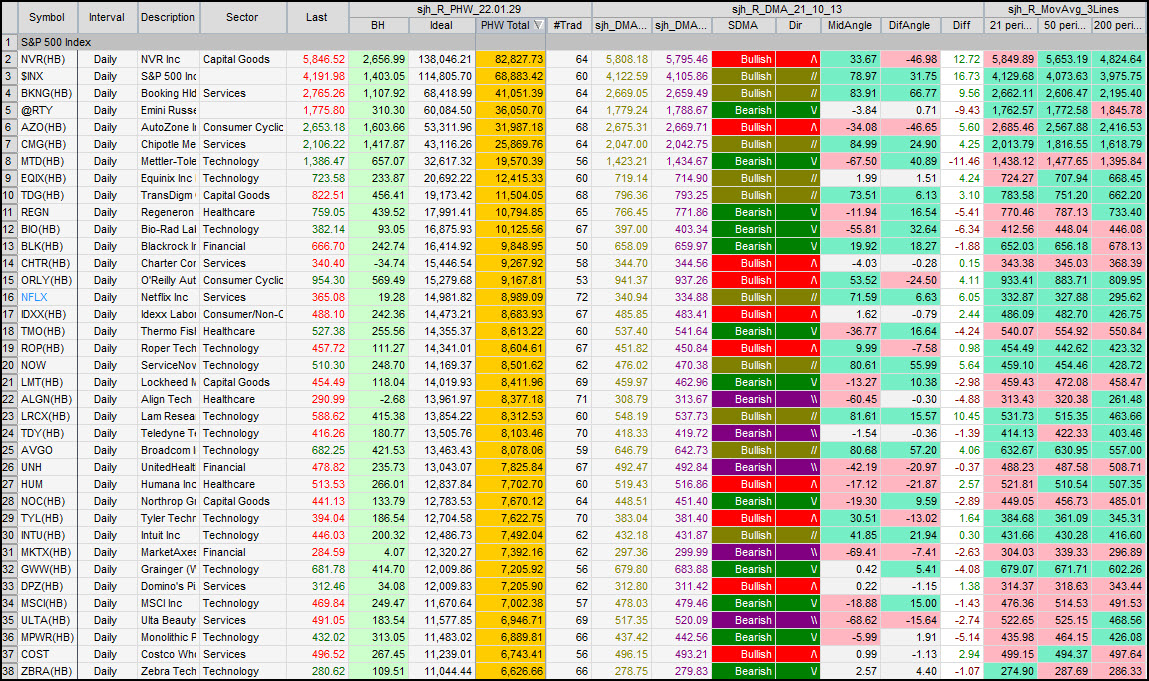Select the ZBRA(HB) symbol cell
The image size is (1149, 681).
47,671
